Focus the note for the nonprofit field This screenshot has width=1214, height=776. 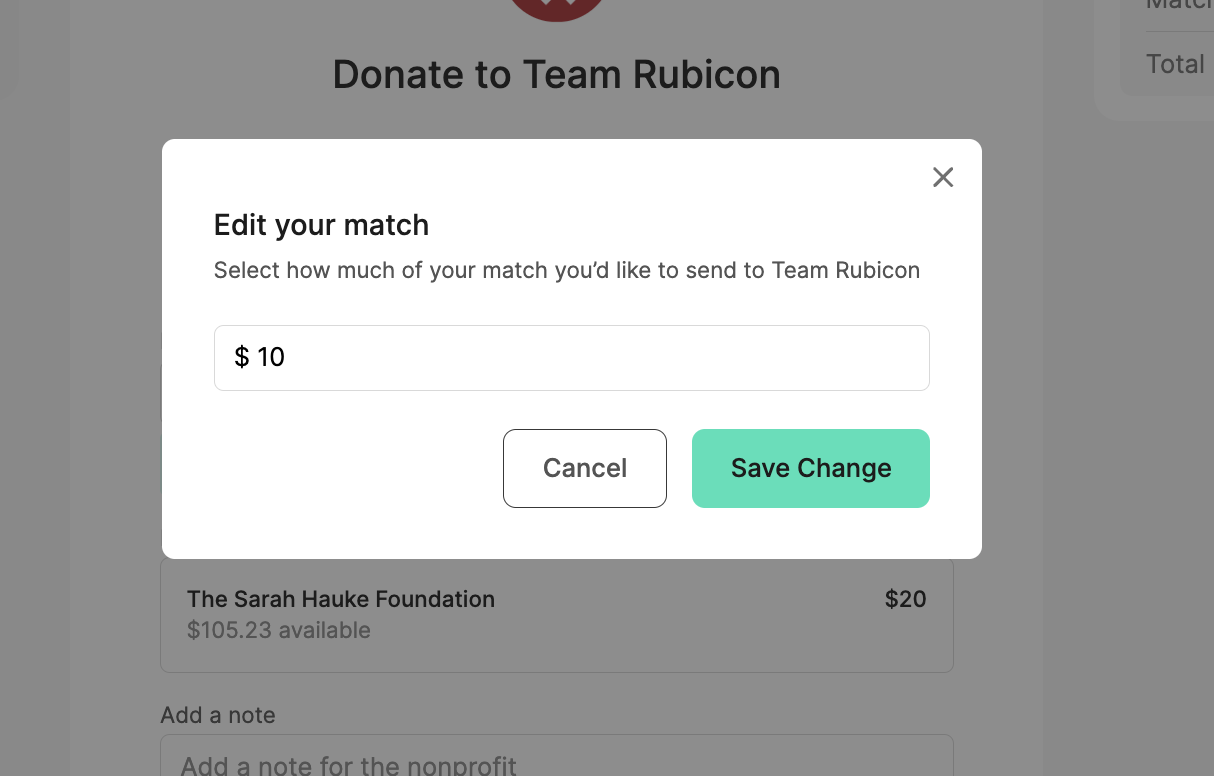[x=557, y=757]
